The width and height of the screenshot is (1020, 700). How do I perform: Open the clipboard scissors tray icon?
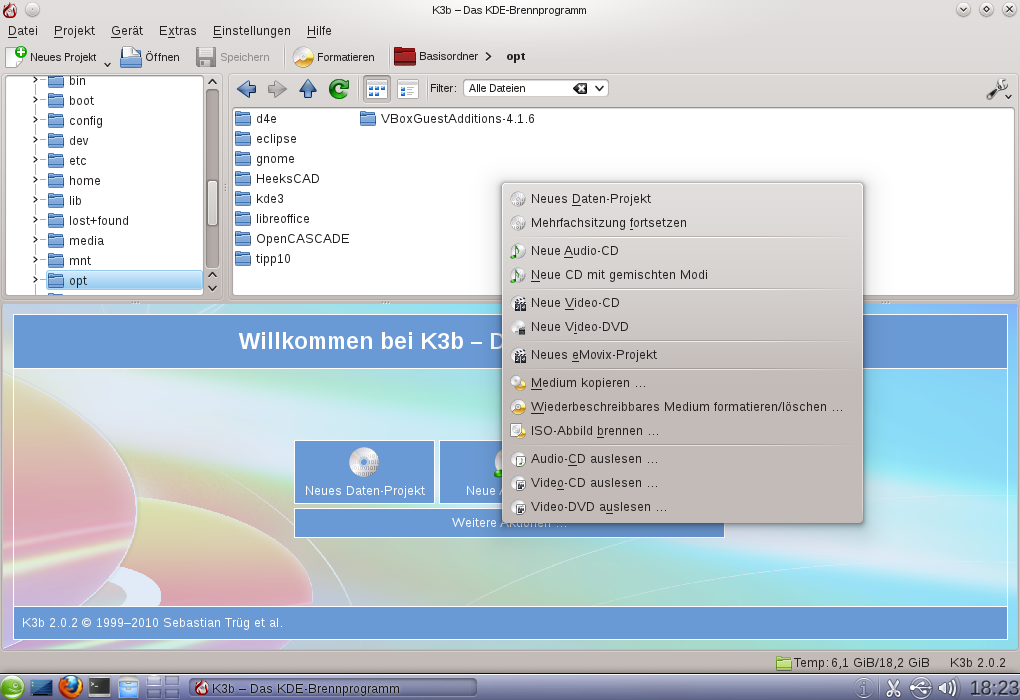[893, 688]
